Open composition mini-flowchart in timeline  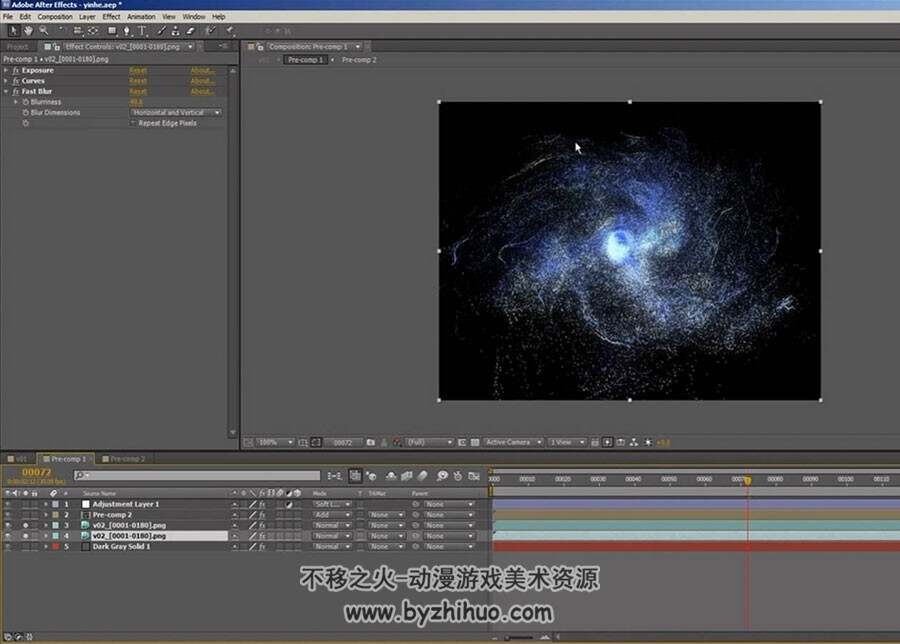click(334, 475)
